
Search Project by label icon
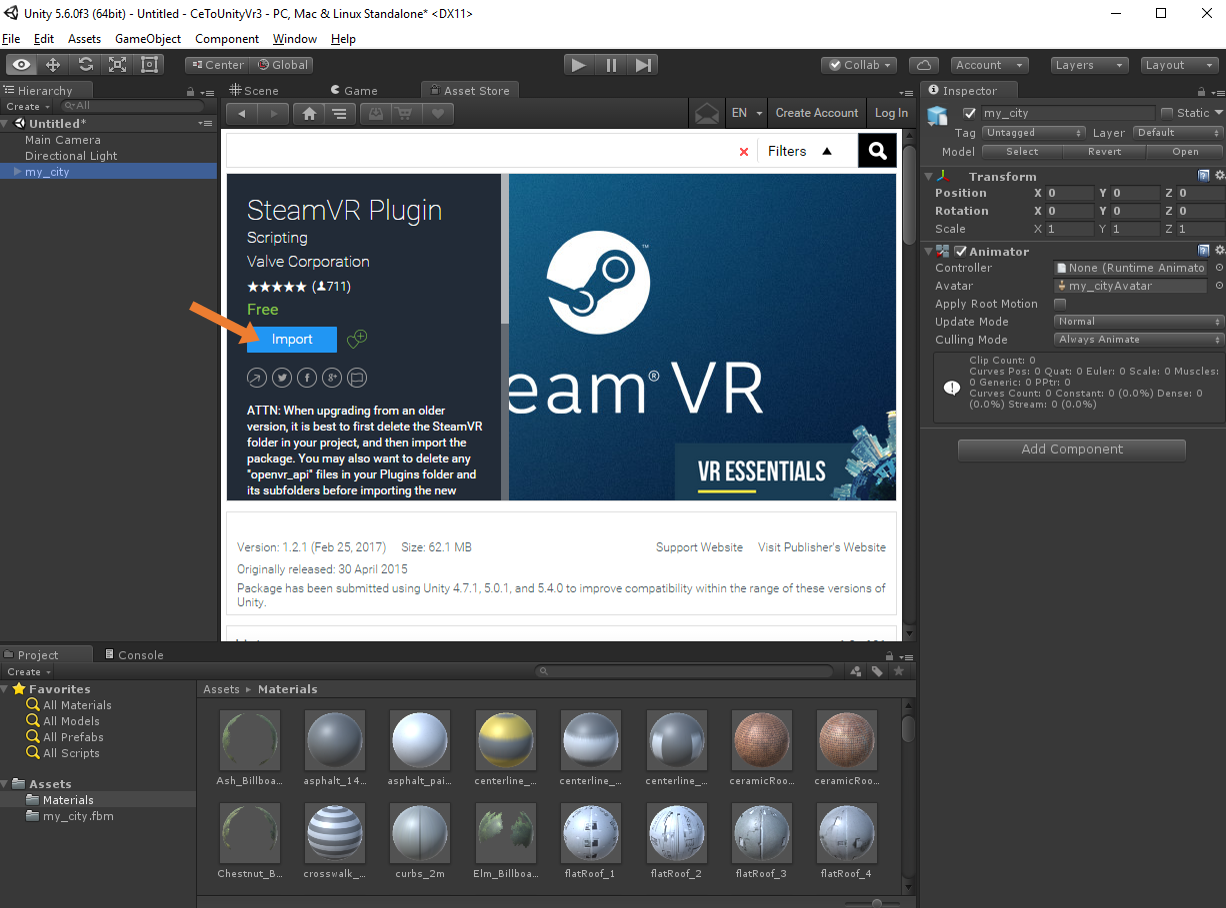[x=877, y=672]
